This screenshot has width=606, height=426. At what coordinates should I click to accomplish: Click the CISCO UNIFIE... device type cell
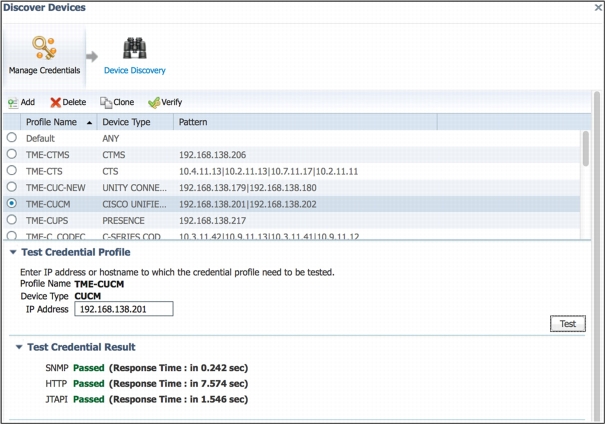coord(134,204)
